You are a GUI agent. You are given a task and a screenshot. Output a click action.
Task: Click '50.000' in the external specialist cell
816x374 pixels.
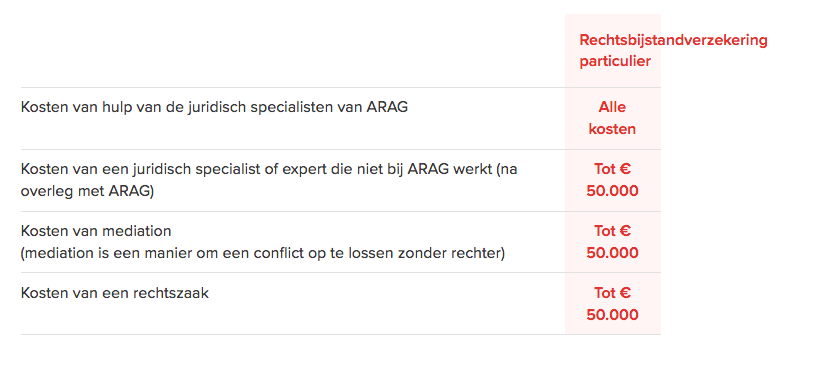pyautogui.click(x=612, y=191)
